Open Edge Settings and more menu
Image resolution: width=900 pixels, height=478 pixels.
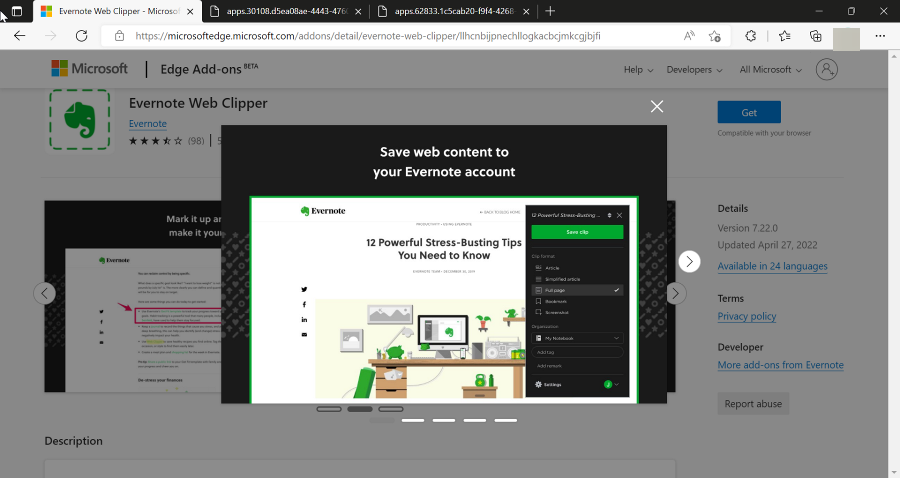tap(880, 36)
